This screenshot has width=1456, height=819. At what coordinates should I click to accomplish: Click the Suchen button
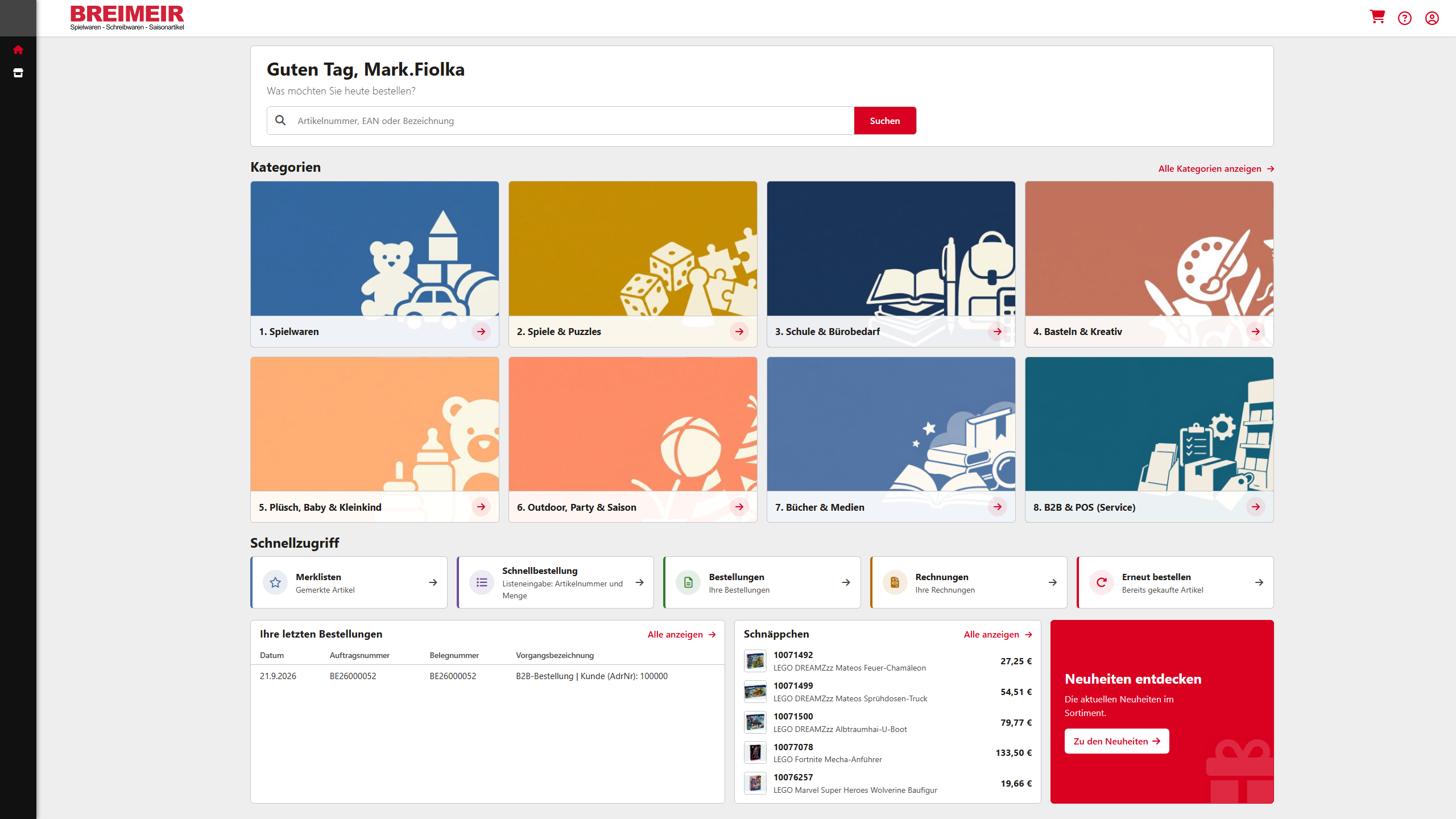(x=885, y=121)
